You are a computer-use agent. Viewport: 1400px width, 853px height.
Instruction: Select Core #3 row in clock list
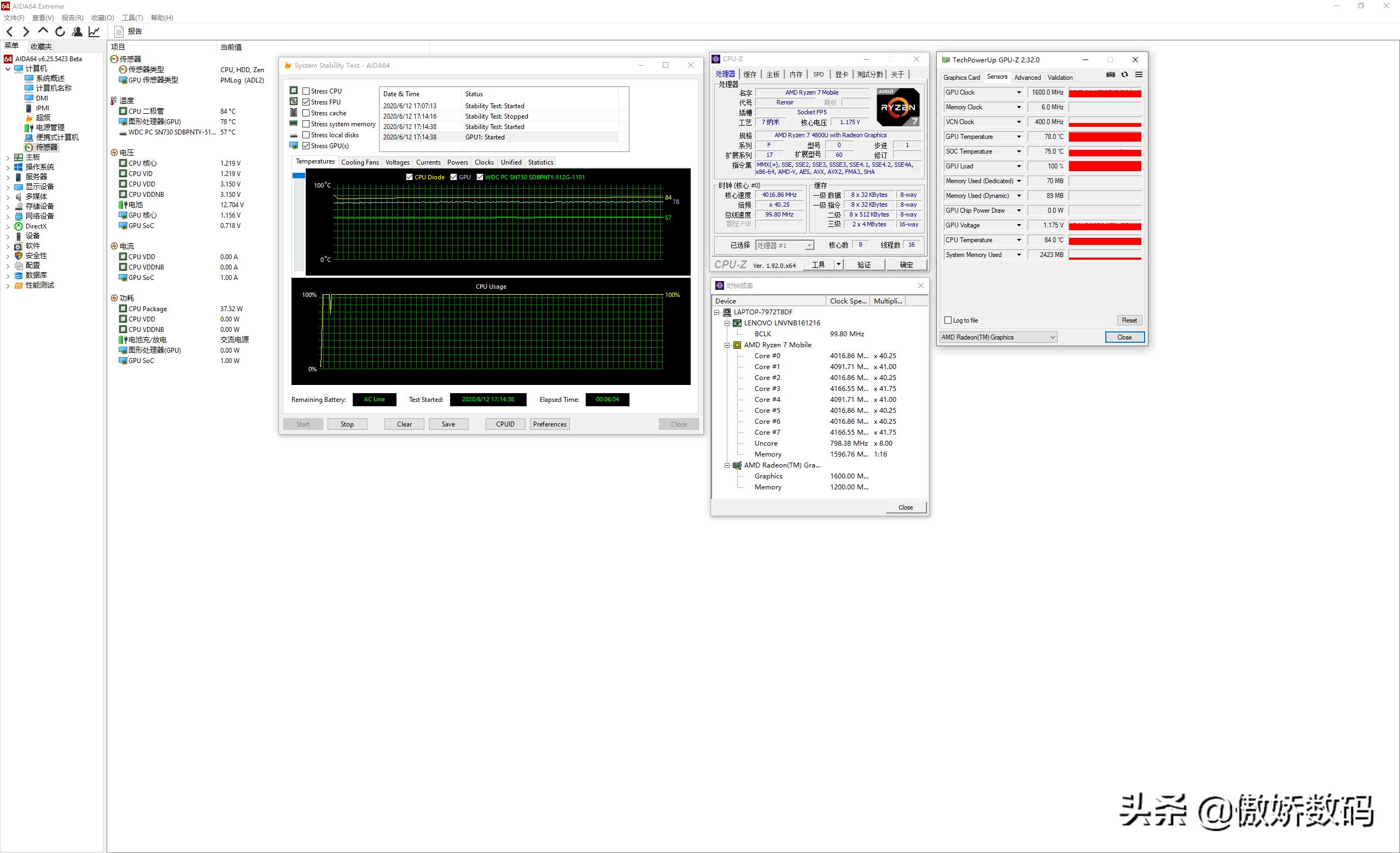click(x=767, y=389)
